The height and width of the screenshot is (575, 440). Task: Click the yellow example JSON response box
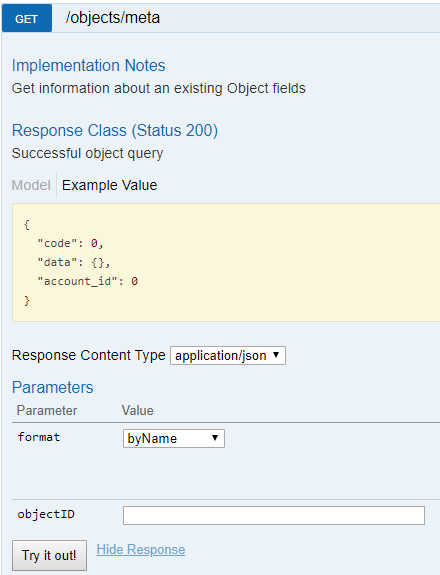pos(226,263)
